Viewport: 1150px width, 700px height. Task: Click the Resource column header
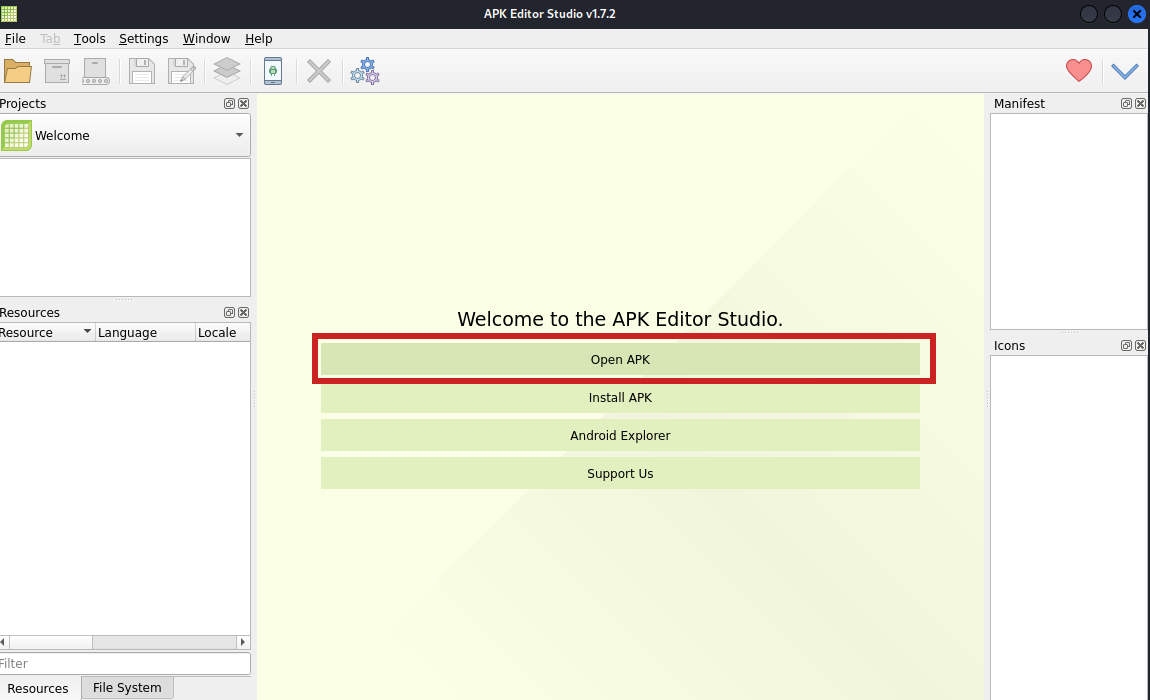[x=47, y=332]
